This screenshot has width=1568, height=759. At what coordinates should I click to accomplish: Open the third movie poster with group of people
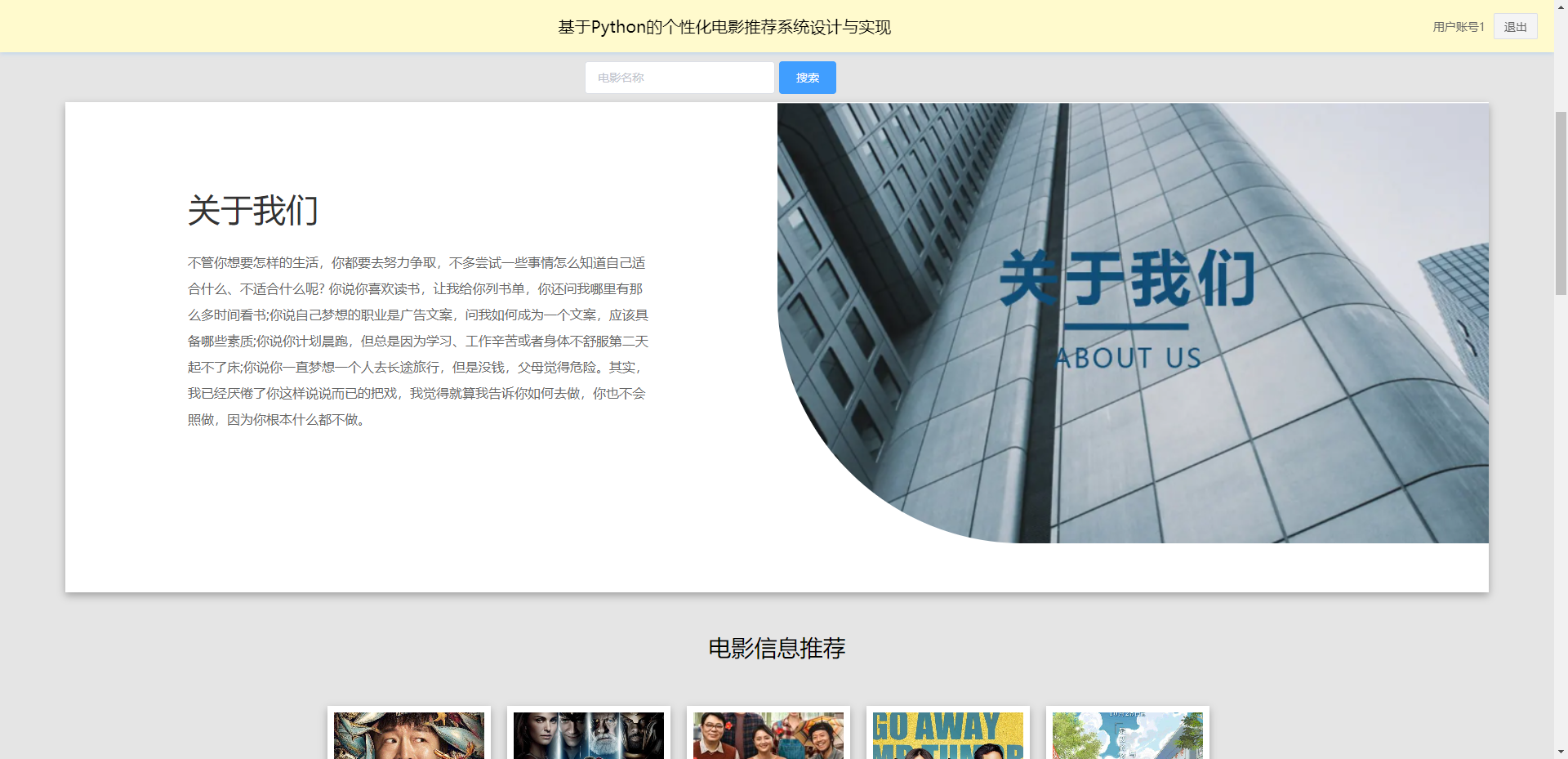(768, 735)
